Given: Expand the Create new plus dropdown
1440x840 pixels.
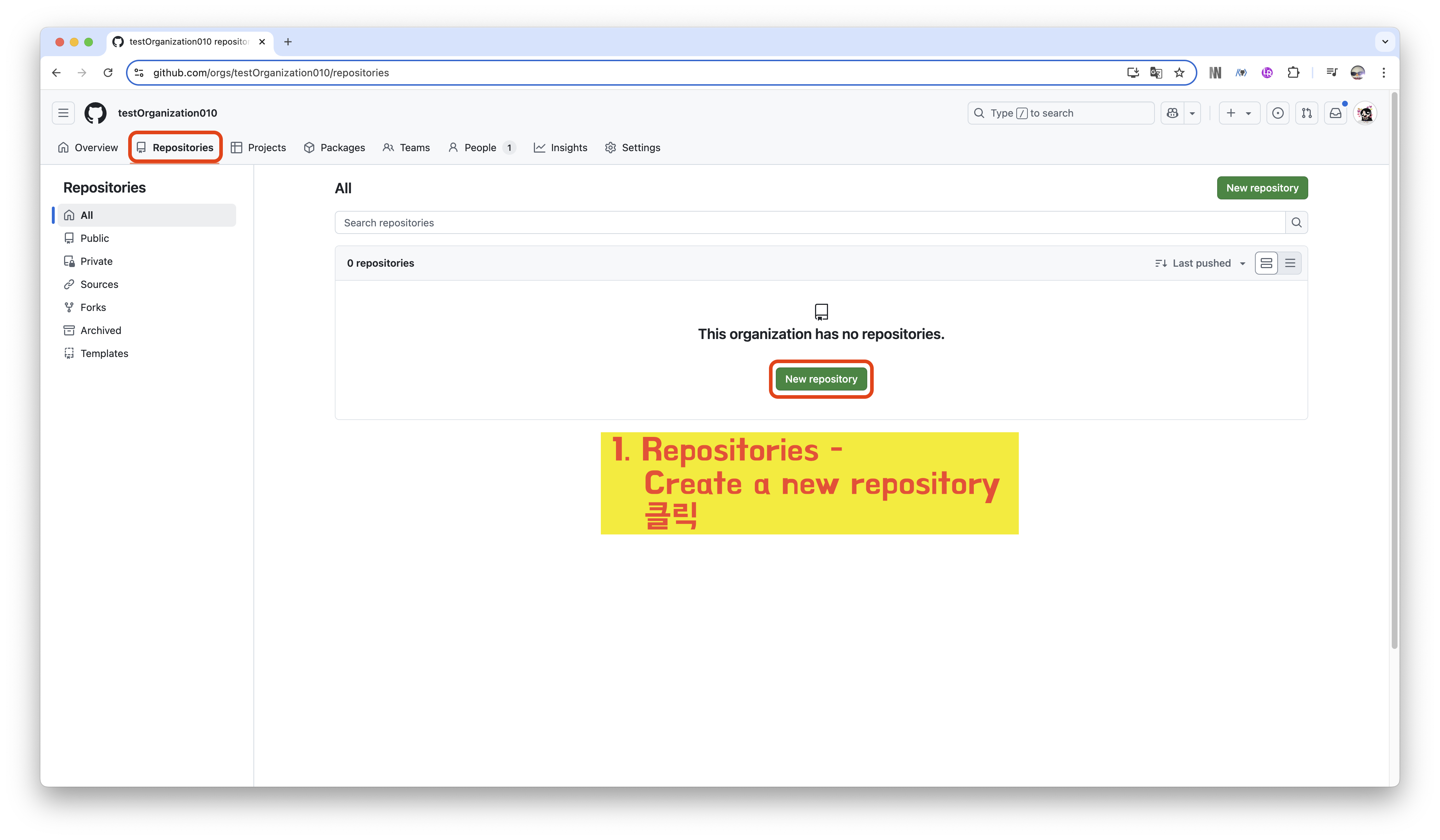Looking at the screenshot, I should point(1239,113).
